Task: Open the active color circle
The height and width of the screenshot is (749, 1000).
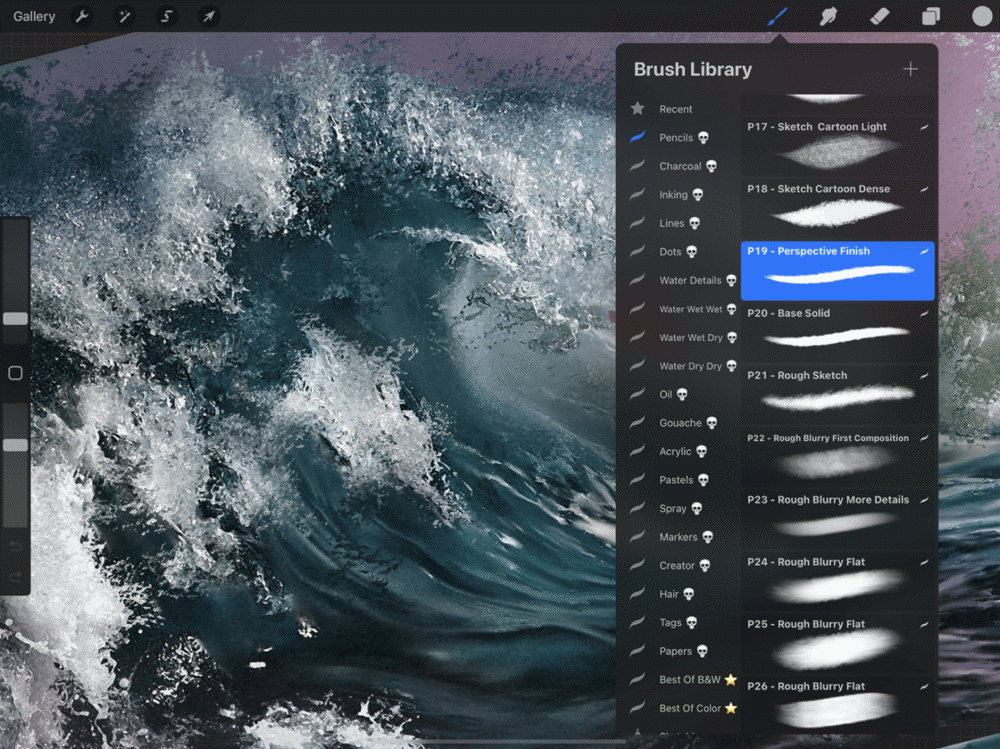Action: tap(982, 16)
